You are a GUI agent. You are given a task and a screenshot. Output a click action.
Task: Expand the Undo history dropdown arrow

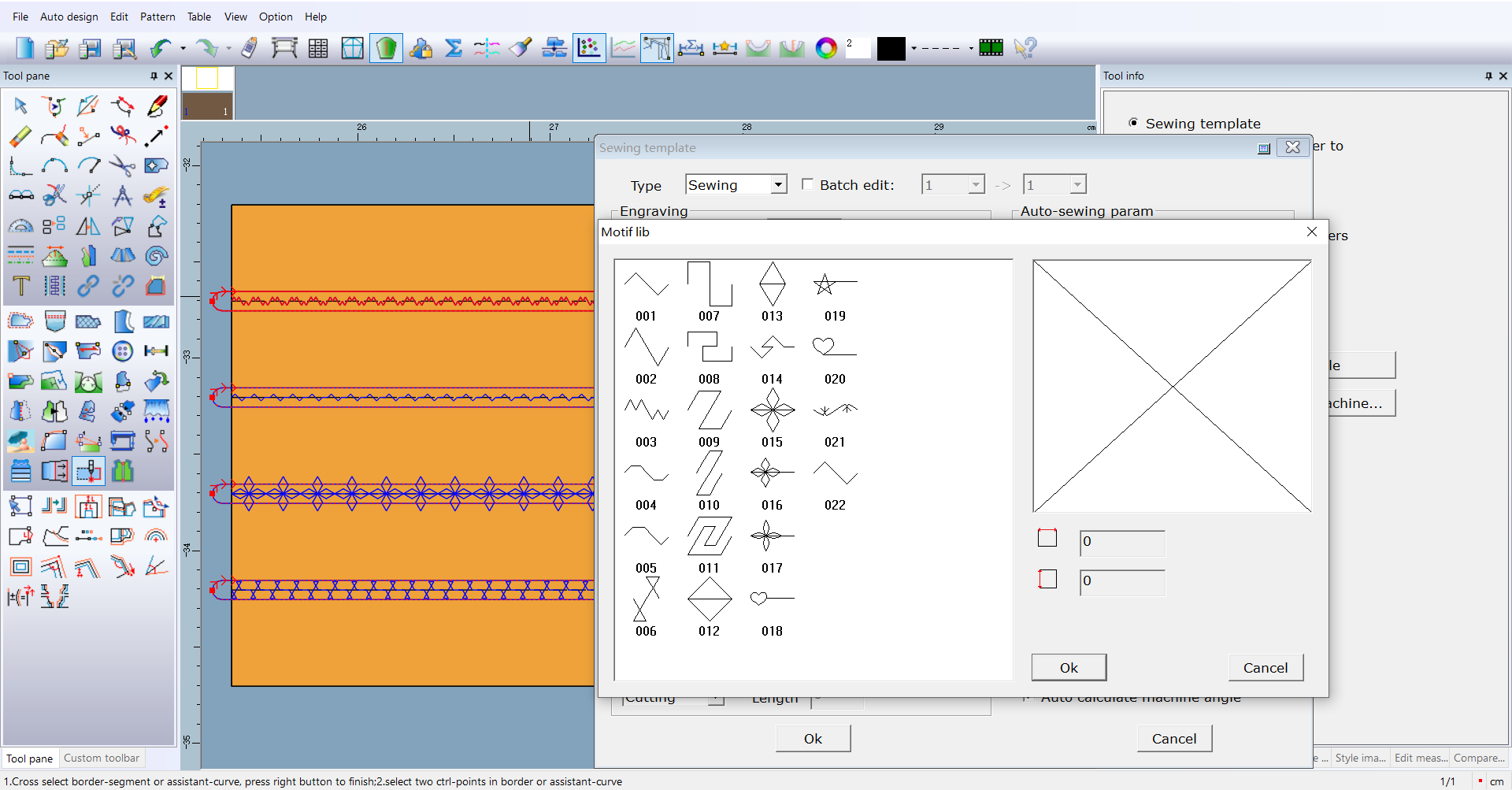point(183,48)
